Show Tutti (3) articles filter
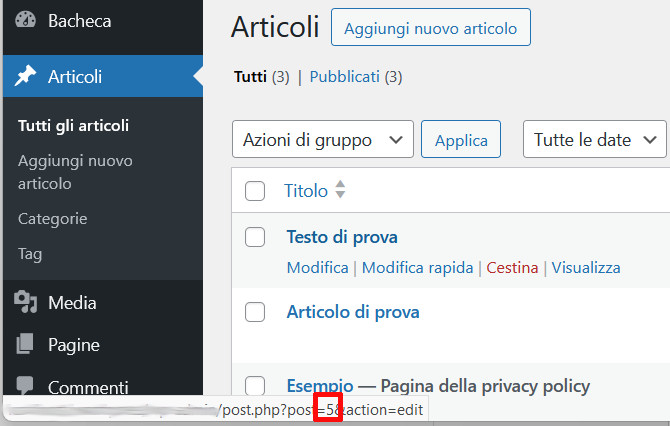The width and height of the screenshot is (670, 426). tap(262, 77)
